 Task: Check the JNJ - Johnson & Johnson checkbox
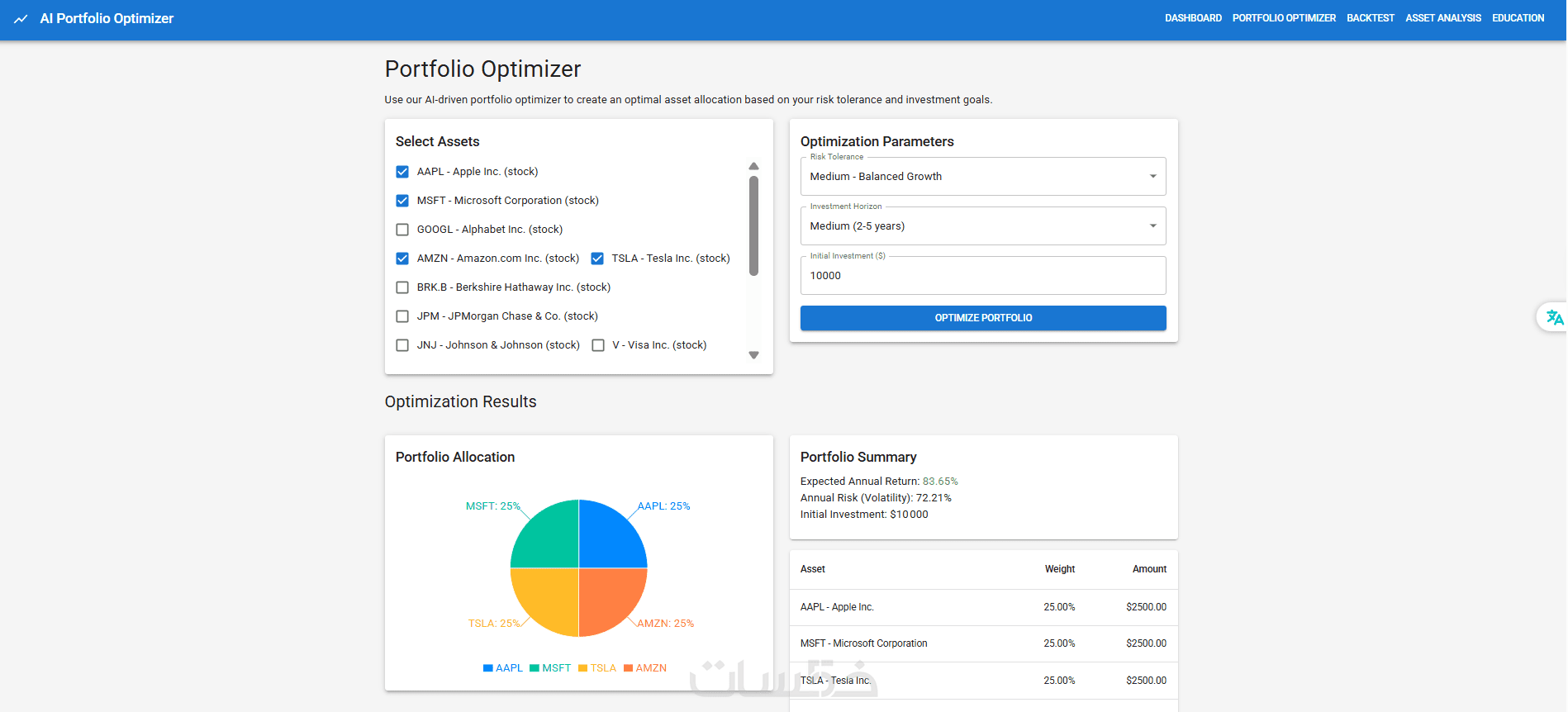tap(402, 345)
